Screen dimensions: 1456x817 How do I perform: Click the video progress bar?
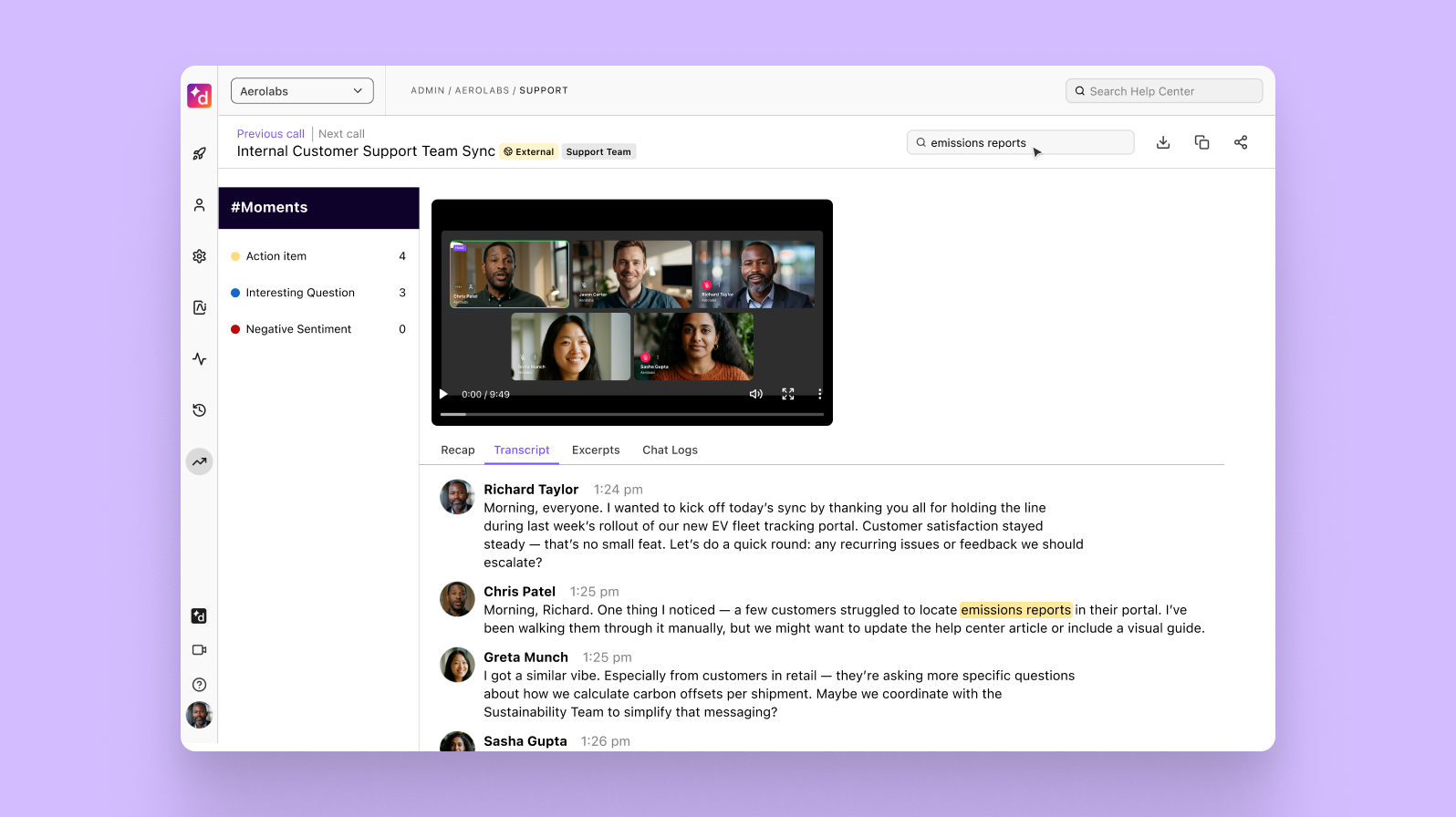coord(632,414)
